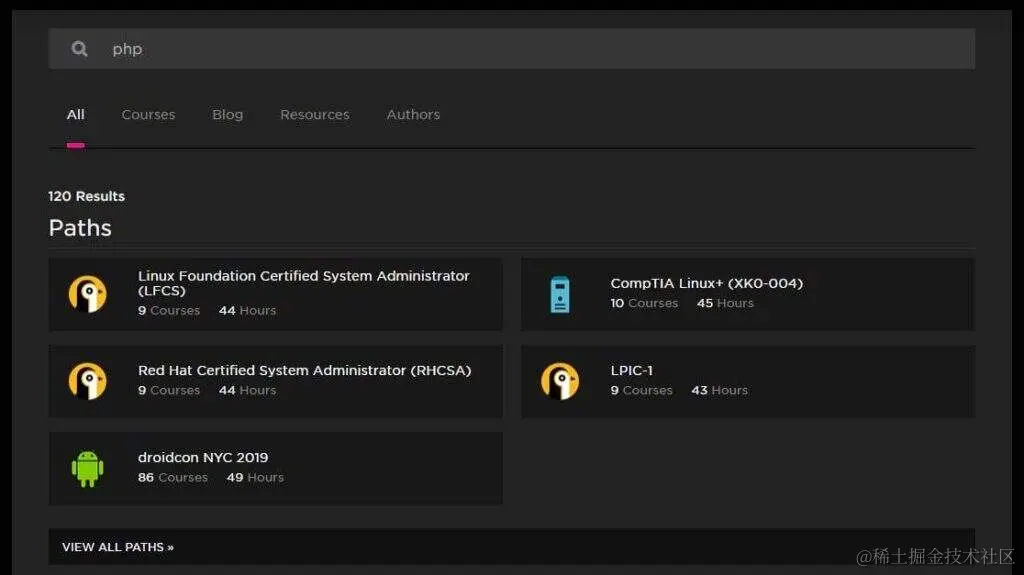Click the Paths section heading
The height and width of the screenshot is (575, 1024).
pyautogui.click(x=80, y=228)
